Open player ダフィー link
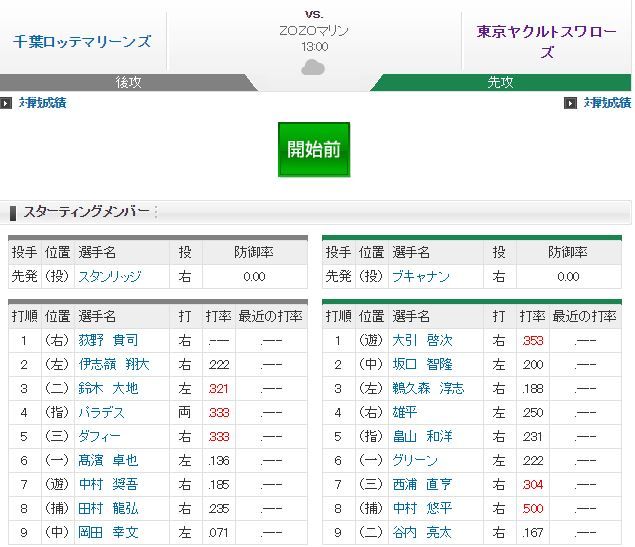This screenshot has height=547, width=635. tap(99, 436)
